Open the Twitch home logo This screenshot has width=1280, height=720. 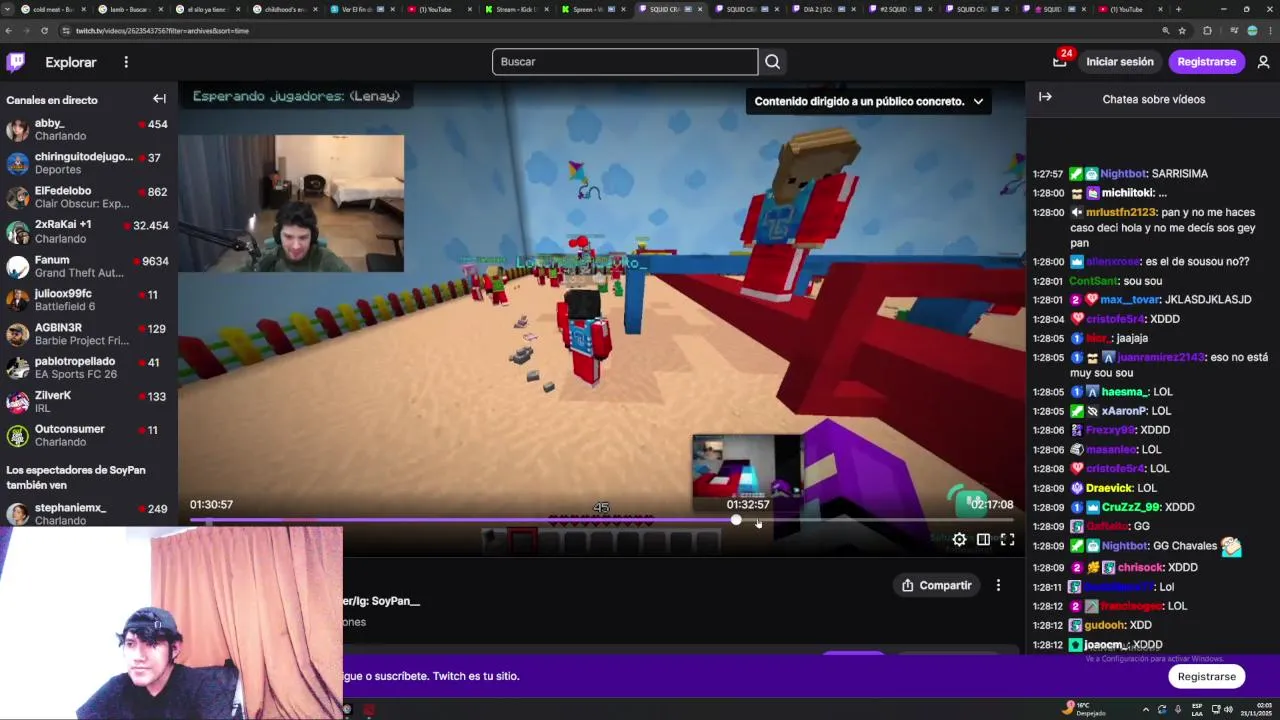(16, 62)
